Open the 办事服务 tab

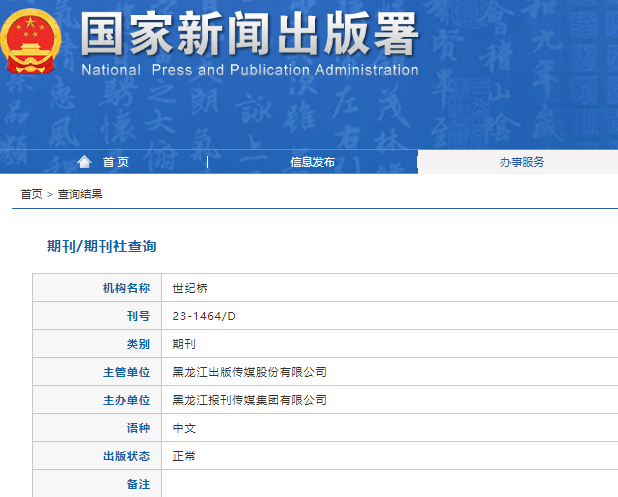point(522,162)
